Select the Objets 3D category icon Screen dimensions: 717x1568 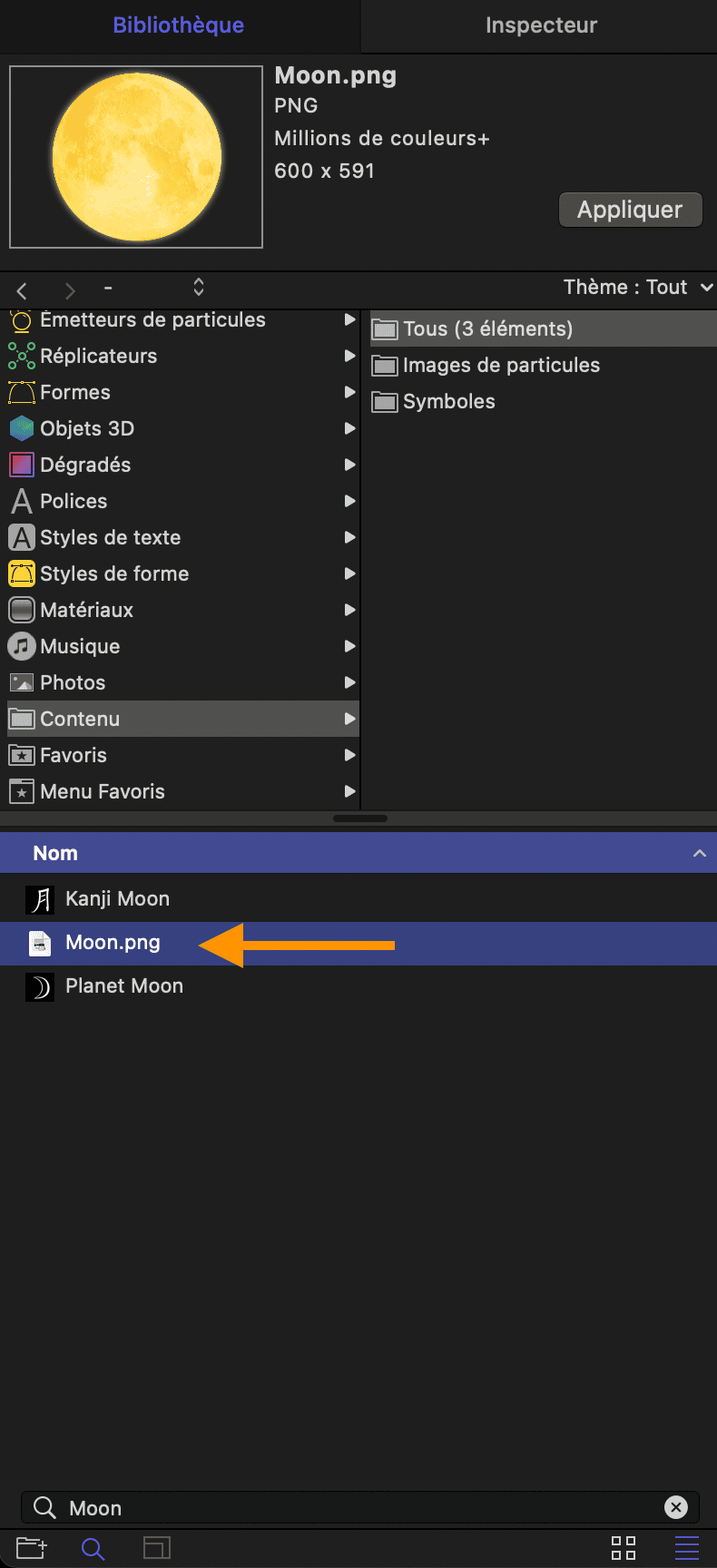pos(22,428)
